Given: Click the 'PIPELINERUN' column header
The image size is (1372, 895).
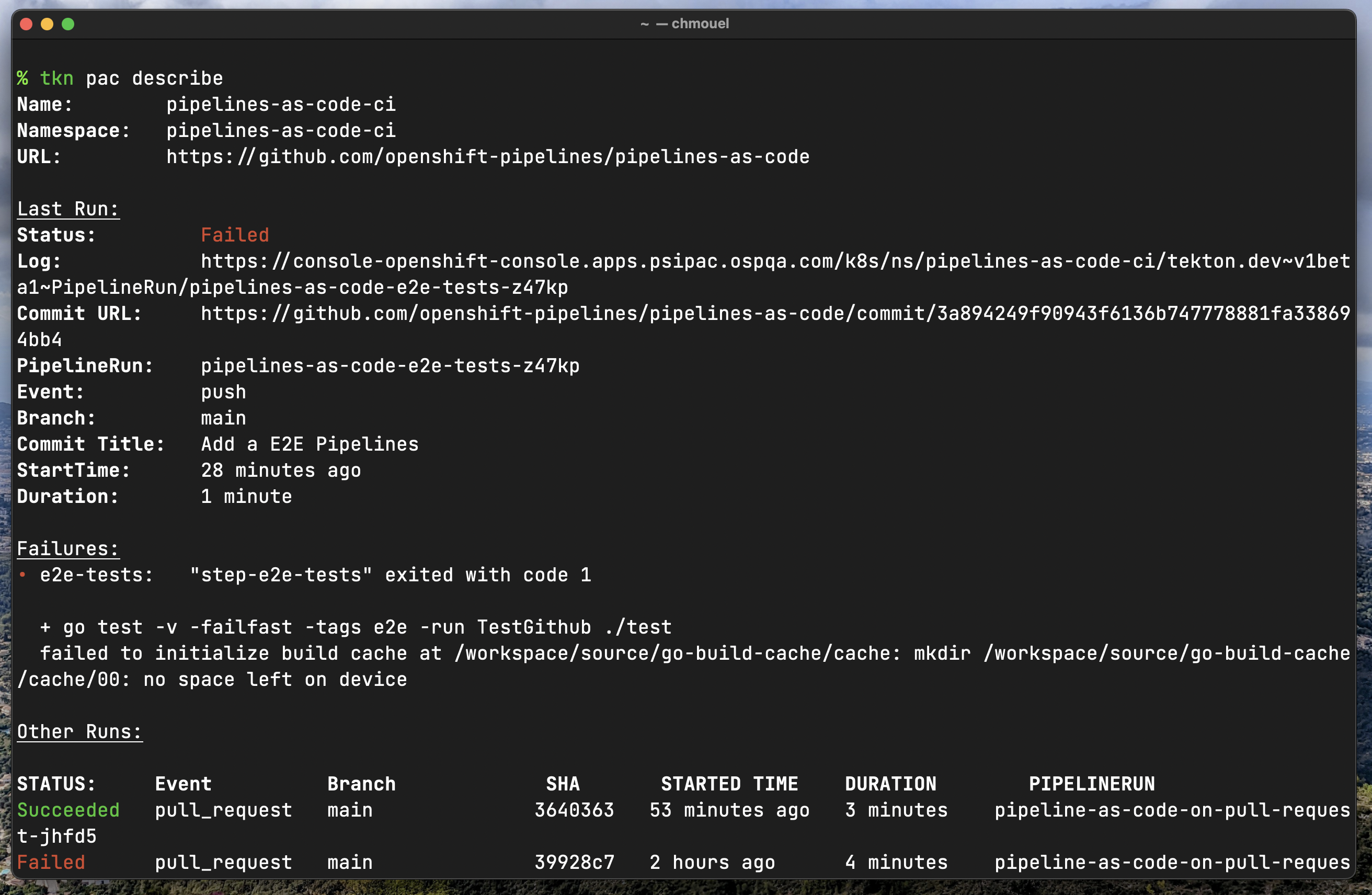Looking at the screenshot, I should coord(1091,784).
